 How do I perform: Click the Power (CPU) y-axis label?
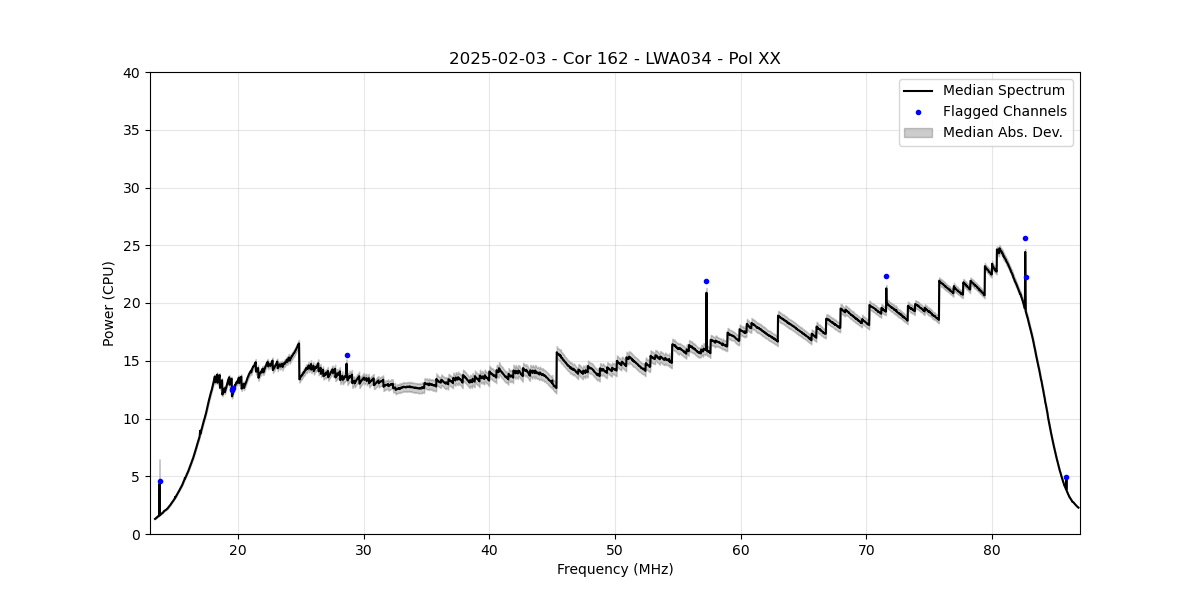tap(109, 303)
